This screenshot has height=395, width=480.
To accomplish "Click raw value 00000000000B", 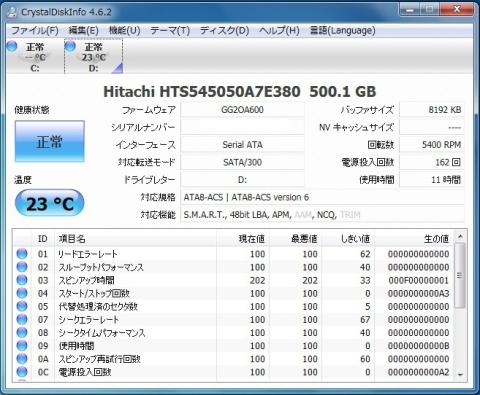I will (x=419, y=346).
